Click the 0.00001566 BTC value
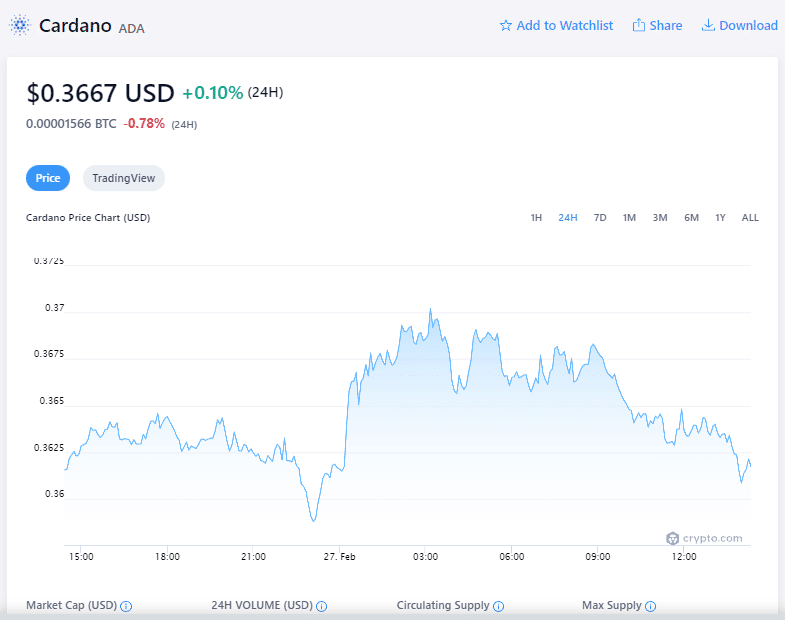Image resolution: width=785 pixels, height=620 pixels. click(71, 124)
